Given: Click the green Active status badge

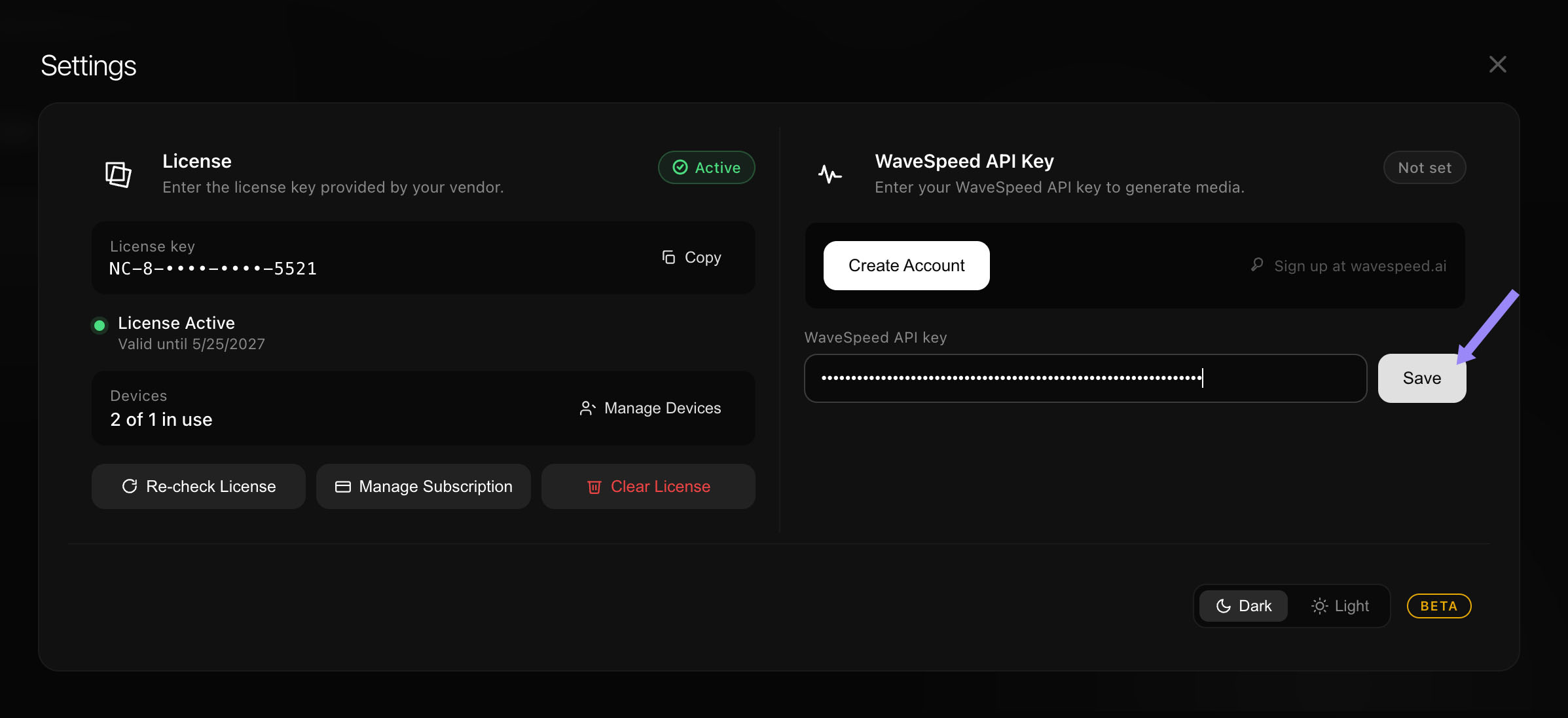Looking at the screenshot, I should coord(706,168).
